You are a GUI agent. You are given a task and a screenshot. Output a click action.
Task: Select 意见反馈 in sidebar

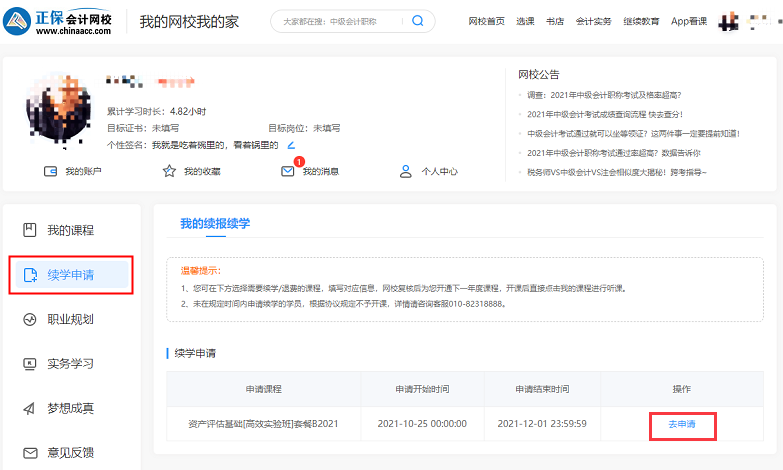tap(71, 453)
